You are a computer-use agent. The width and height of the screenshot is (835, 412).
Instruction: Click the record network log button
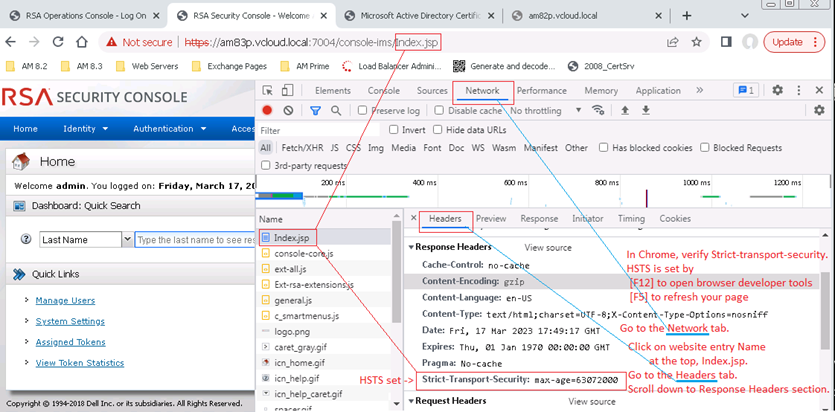click(267, 110)
